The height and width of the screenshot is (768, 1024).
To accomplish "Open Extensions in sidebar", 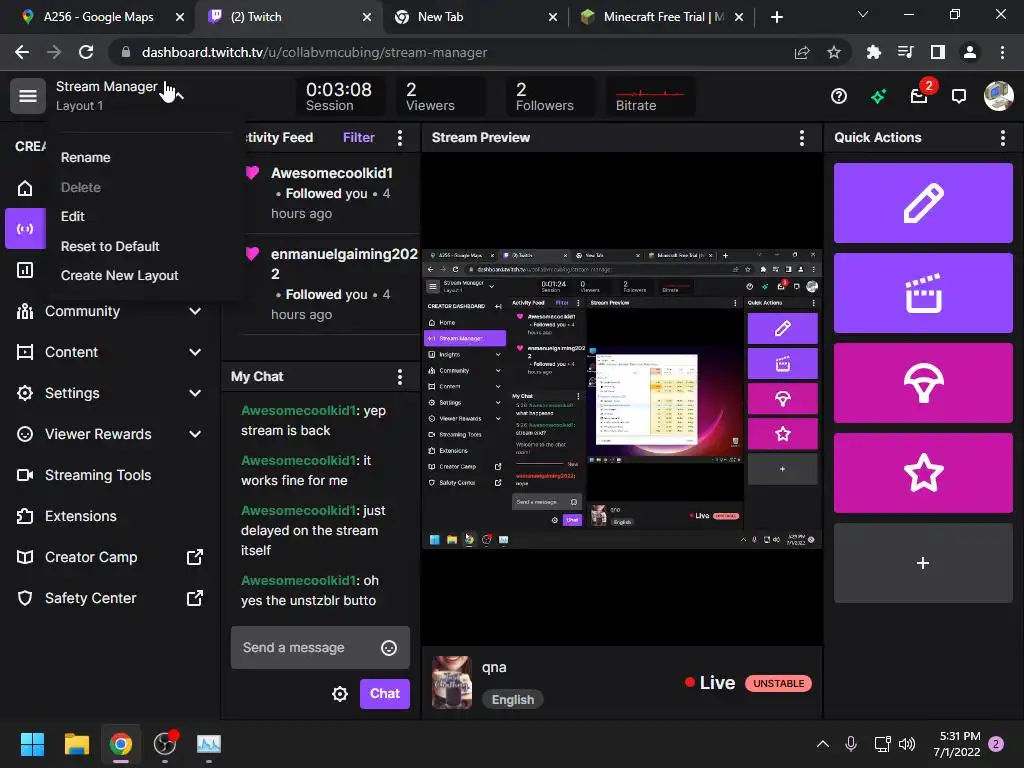I will 80,517.
